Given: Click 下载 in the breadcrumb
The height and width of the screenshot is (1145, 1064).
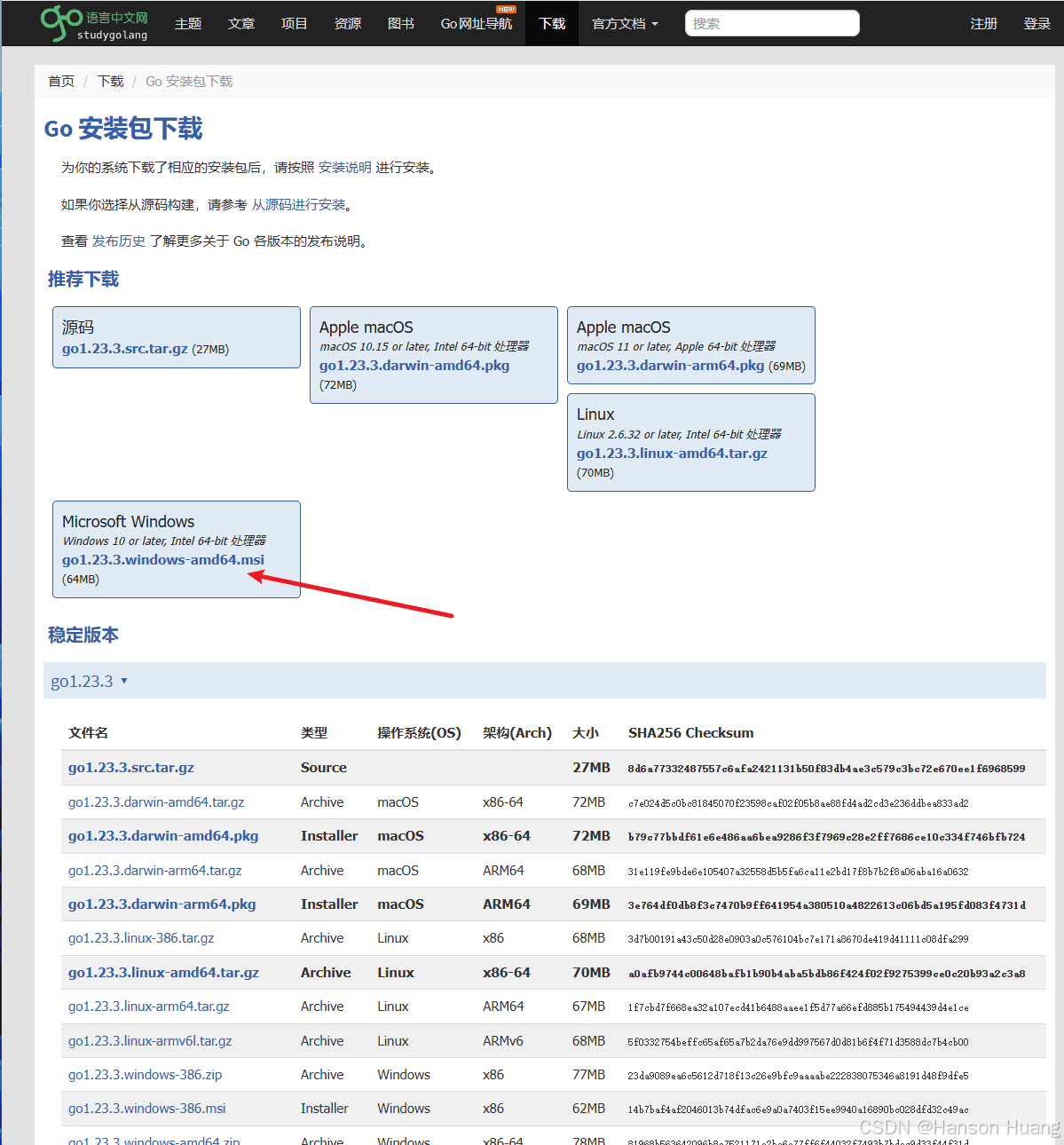Looking at the screenshot, I should 111,82.
